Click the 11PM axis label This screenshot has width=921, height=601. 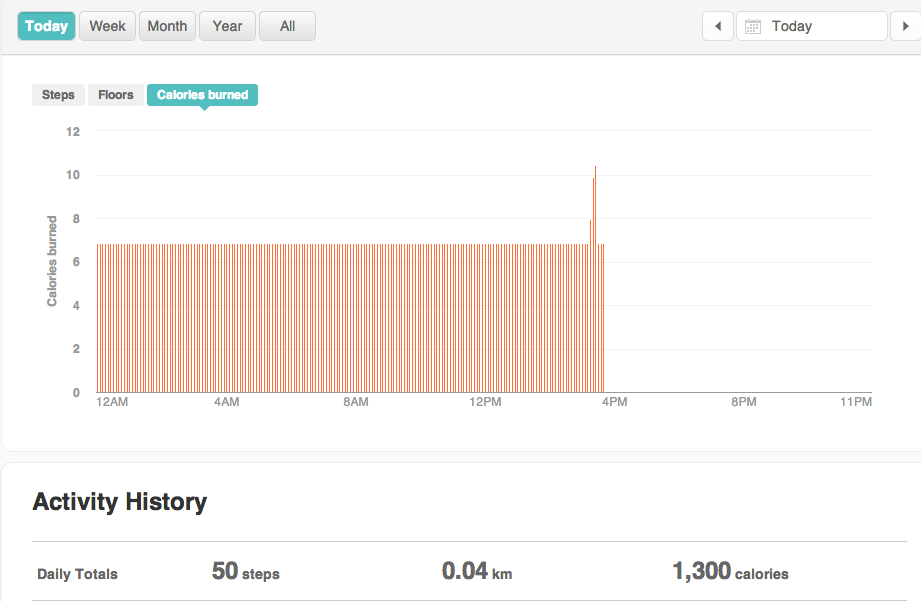coord(856,402)
